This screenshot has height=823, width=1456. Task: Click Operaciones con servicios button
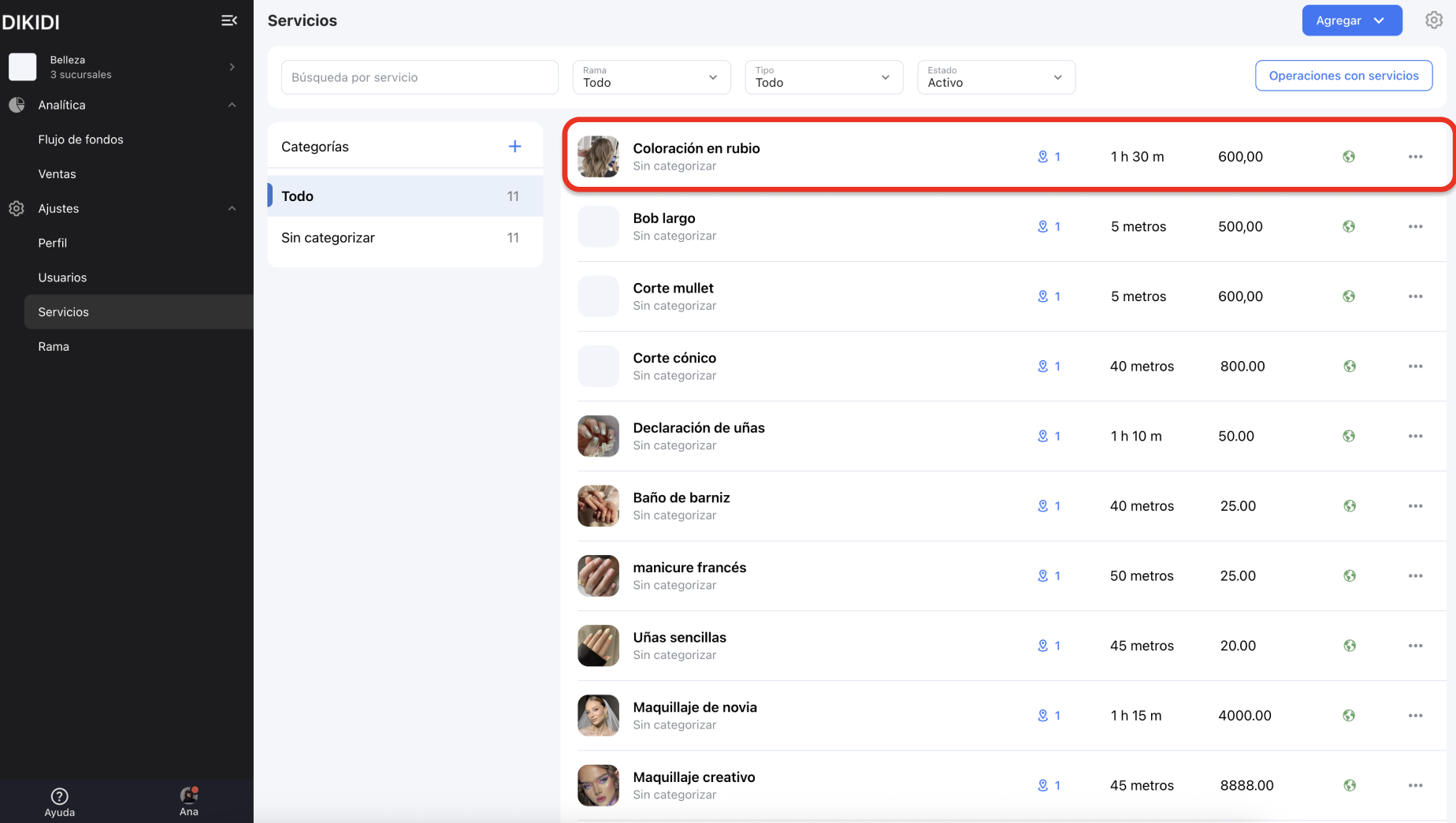(x=1343, y=76)
